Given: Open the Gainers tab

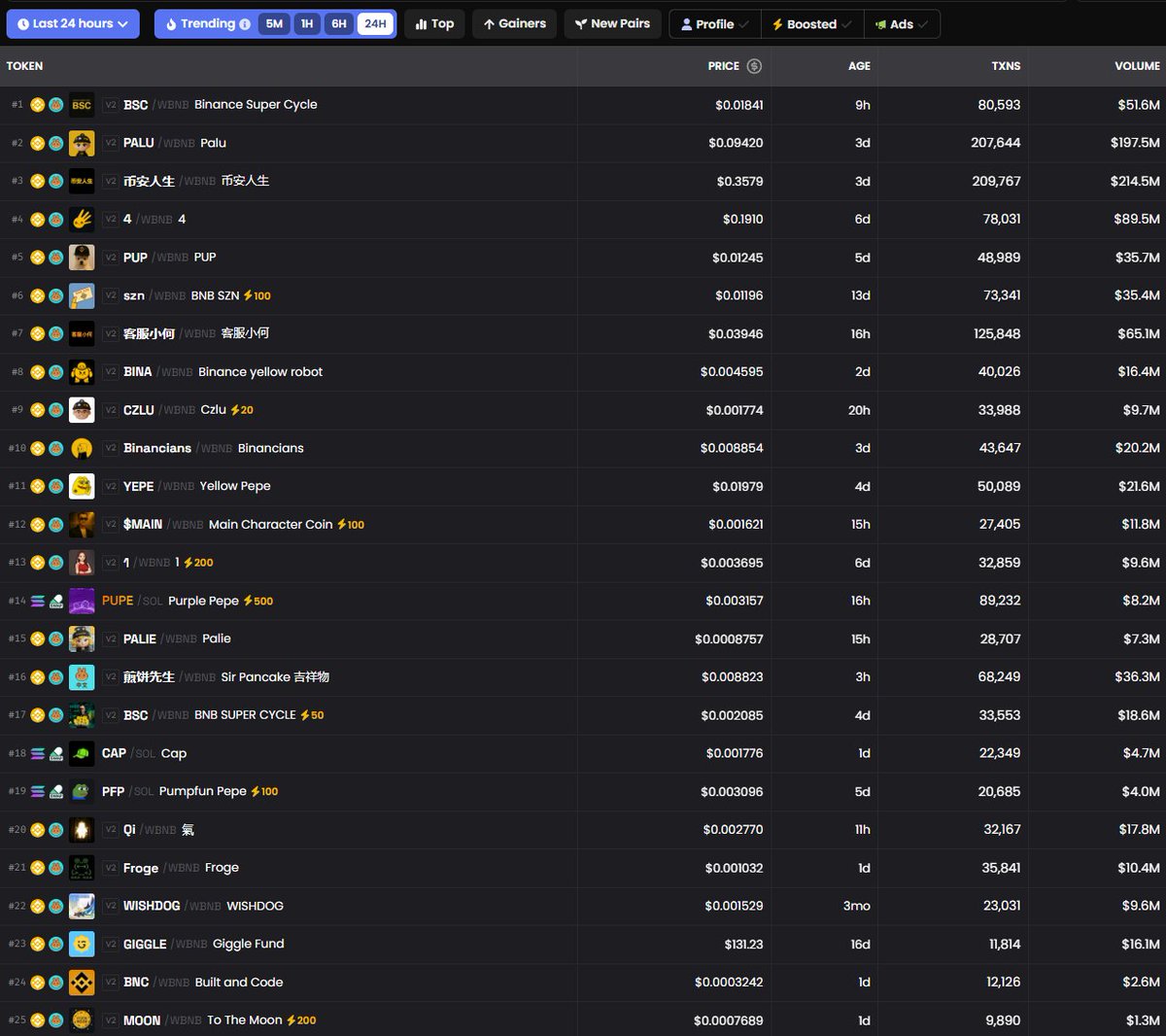Looking at the screenshot, I should coord(514,24).
